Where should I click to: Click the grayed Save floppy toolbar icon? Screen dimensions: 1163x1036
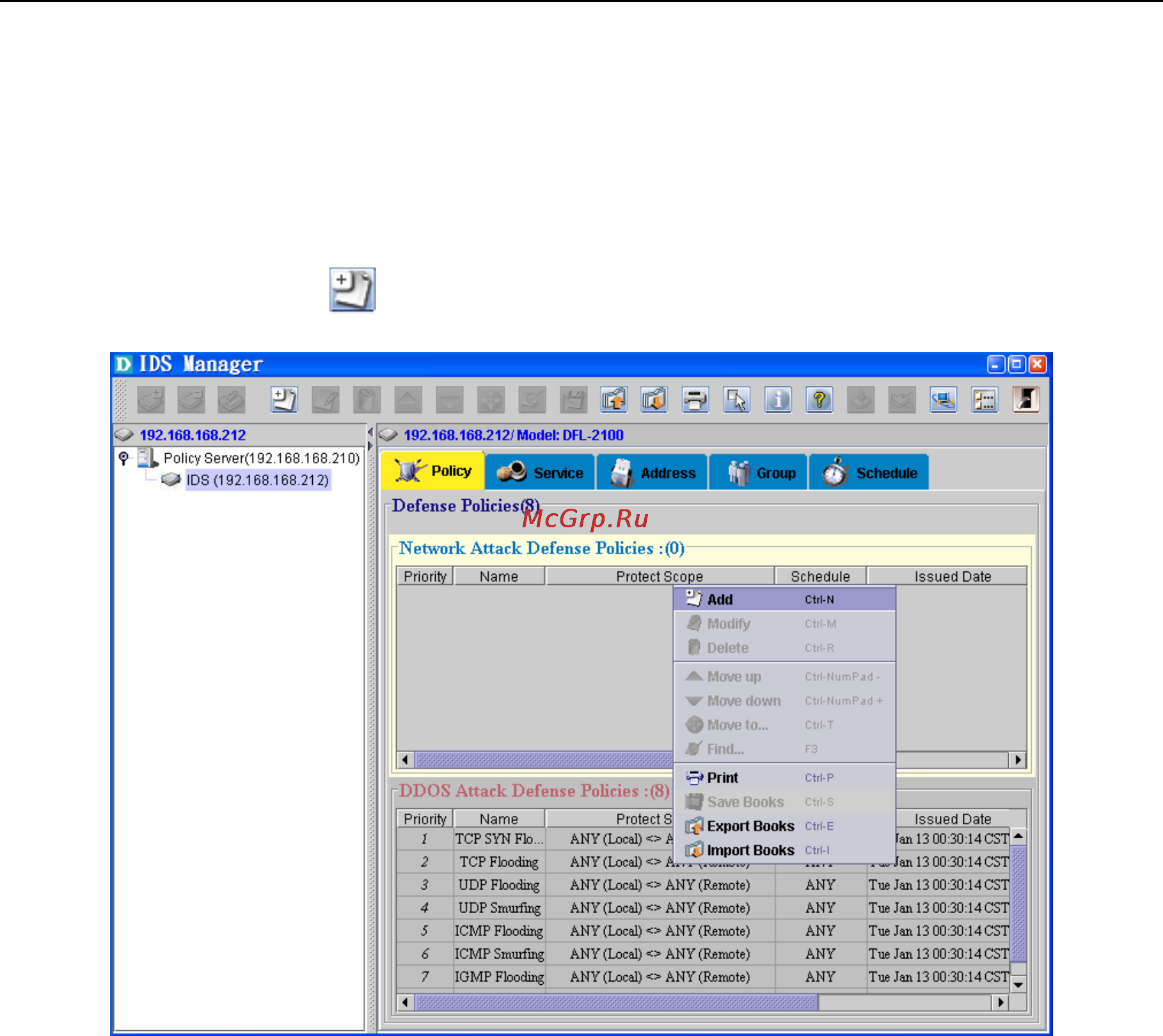tap(573, 401)
